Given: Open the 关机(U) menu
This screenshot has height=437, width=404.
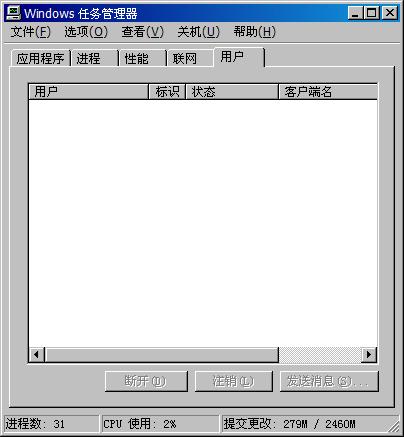Looking at the screenshot, I should (x=199, y=32).
